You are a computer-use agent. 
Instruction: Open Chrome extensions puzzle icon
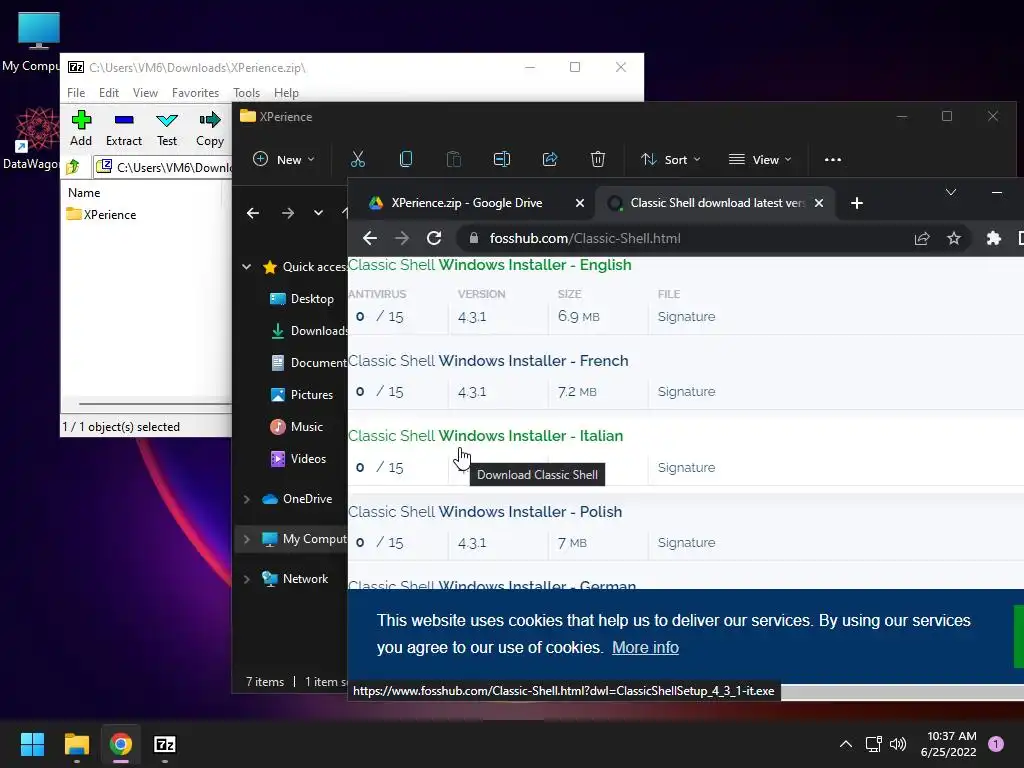993,238
